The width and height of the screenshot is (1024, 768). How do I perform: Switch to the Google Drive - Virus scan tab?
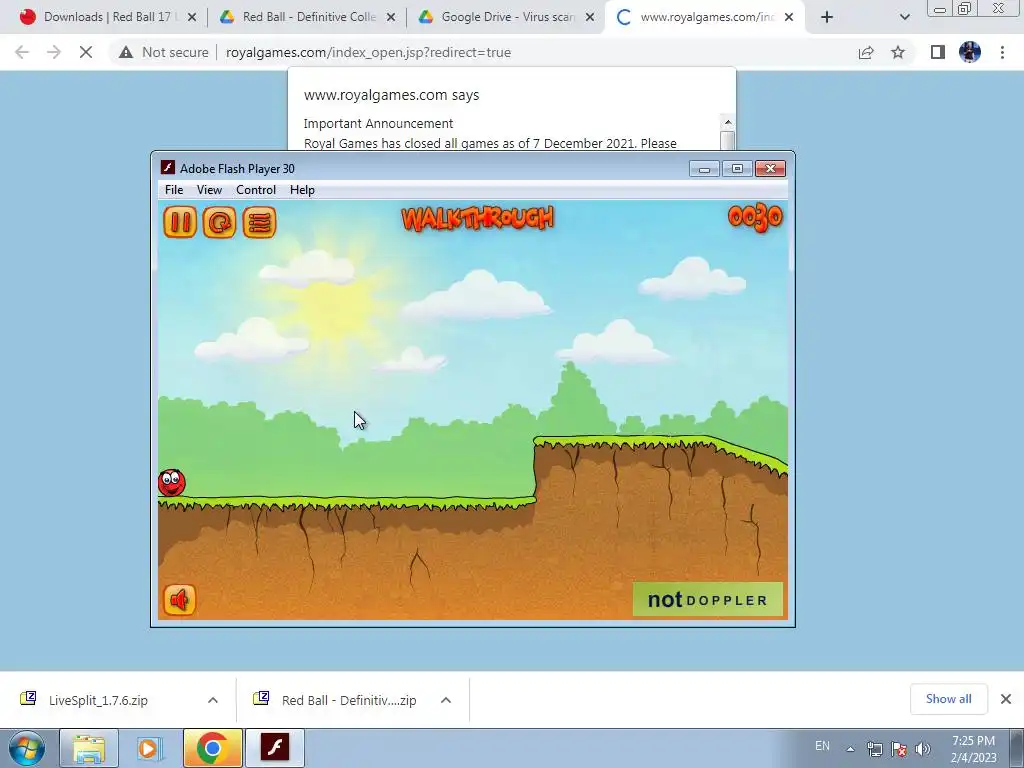click(x=506, y=17)
